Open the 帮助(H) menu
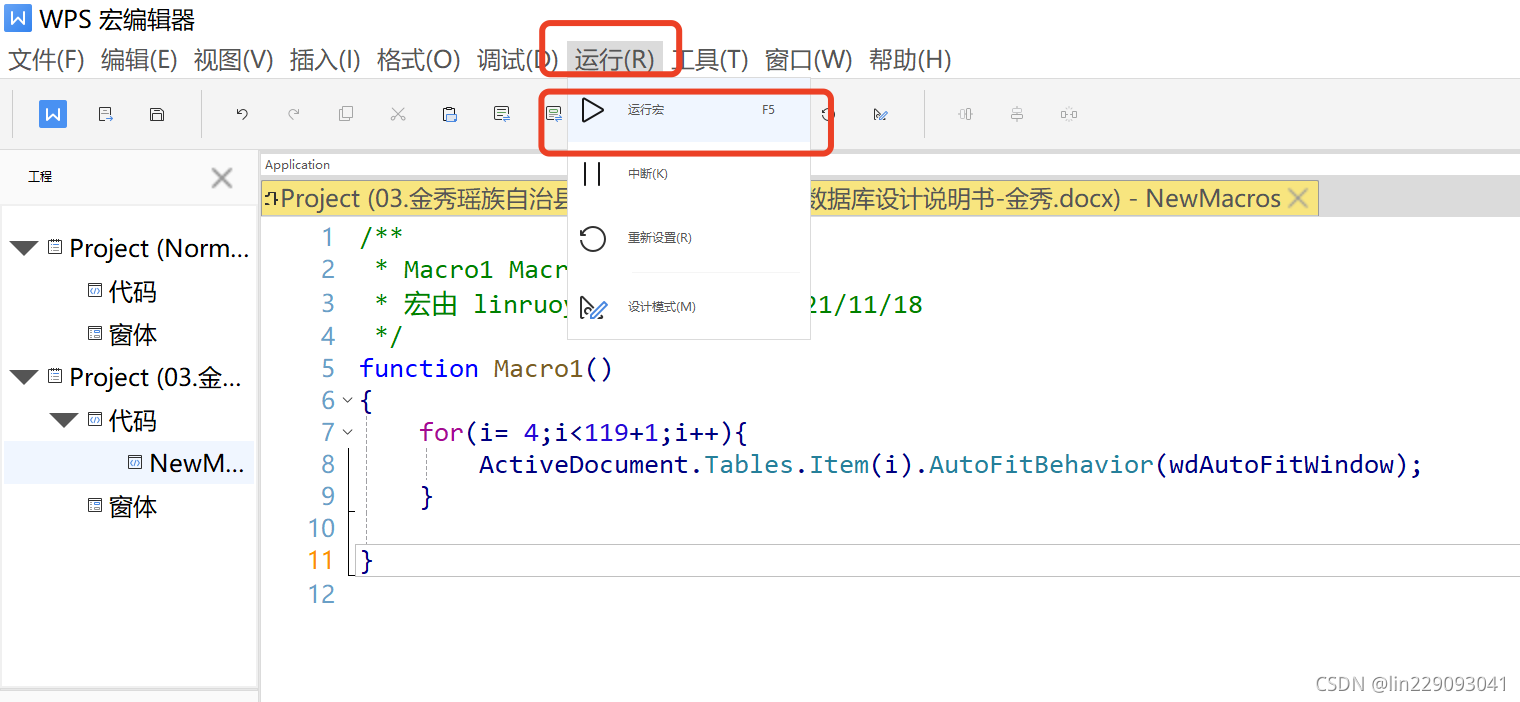 (910, 60)
